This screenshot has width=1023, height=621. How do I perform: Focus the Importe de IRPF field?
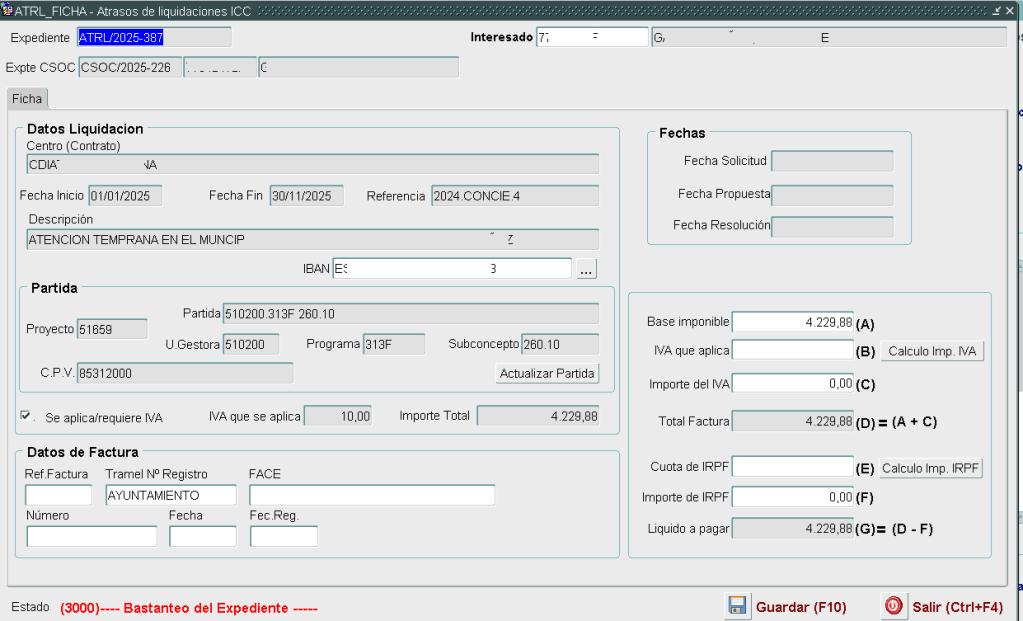click(793, 496)
